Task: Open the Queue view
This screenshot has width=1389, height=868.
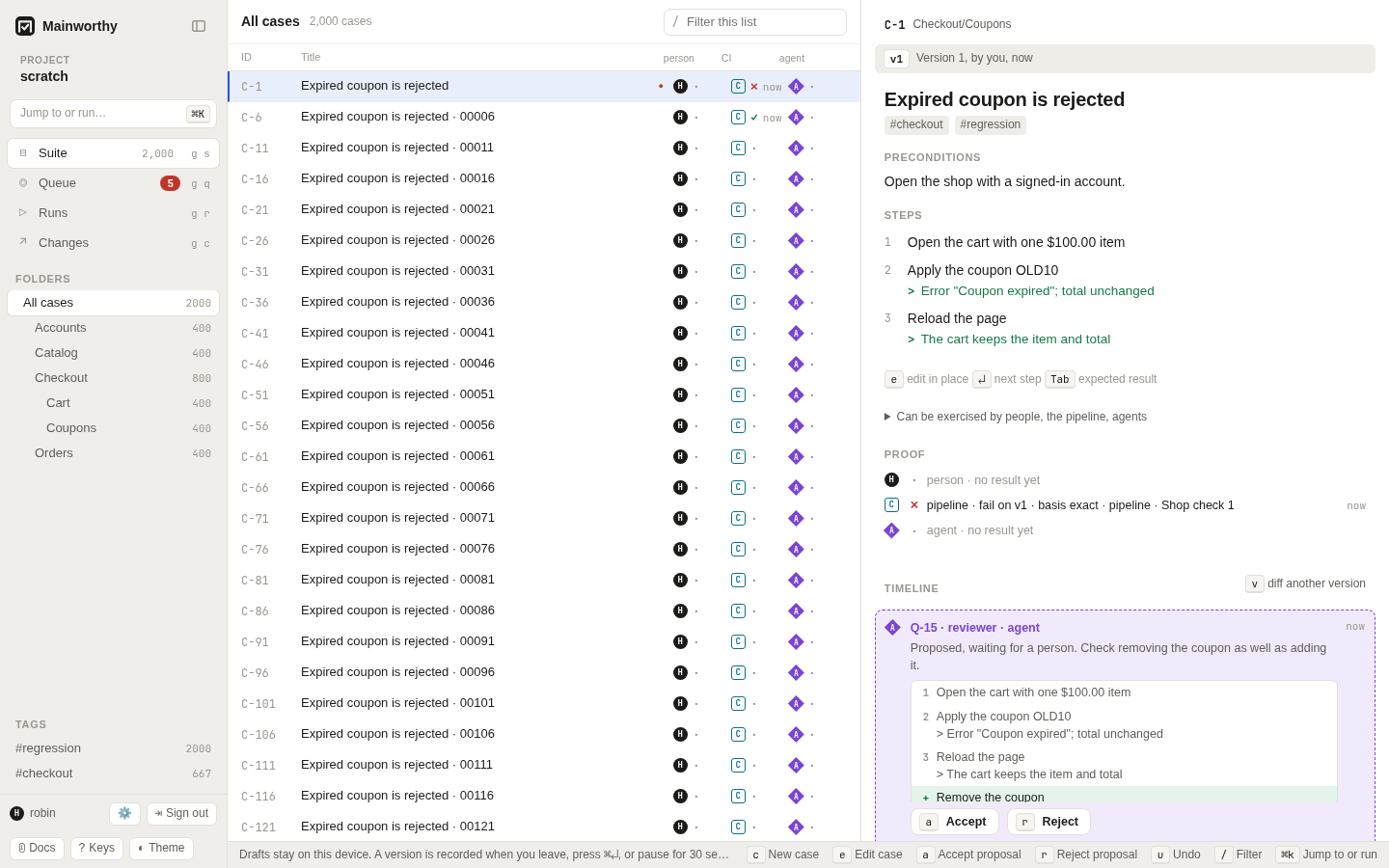Action: (114, 183)
